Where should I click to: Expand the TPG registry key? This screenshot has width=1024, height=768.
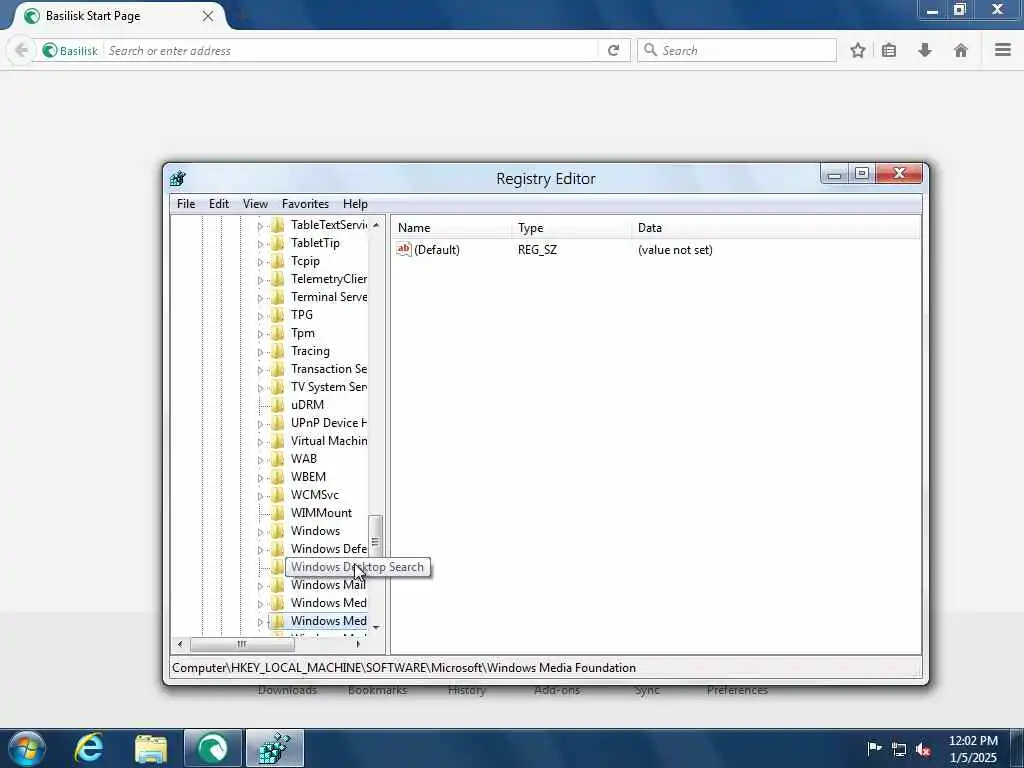pyautogui.click(x=260, y=316)
